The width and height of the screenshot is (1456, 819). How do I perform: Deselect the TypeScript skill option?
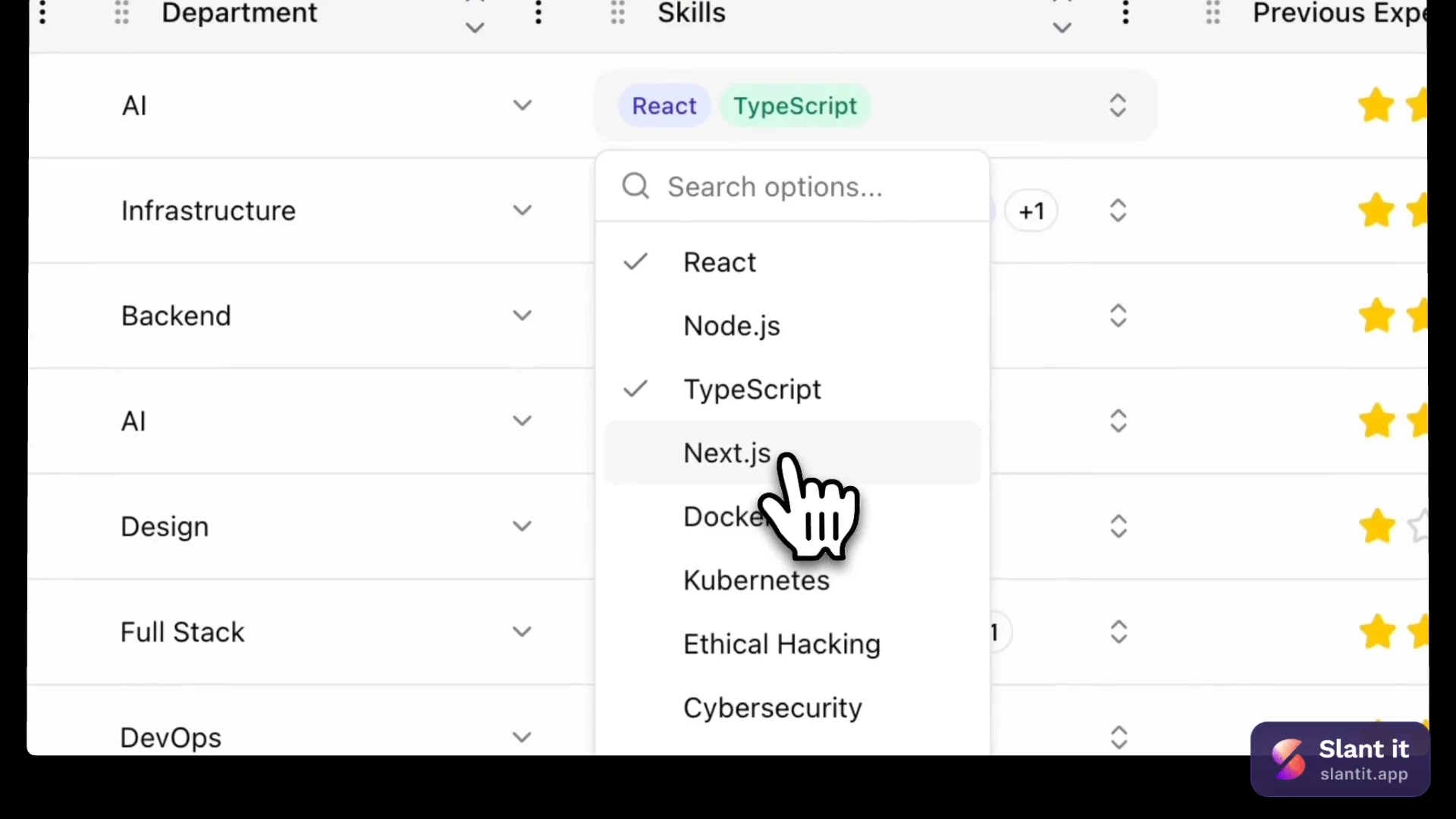751,390
